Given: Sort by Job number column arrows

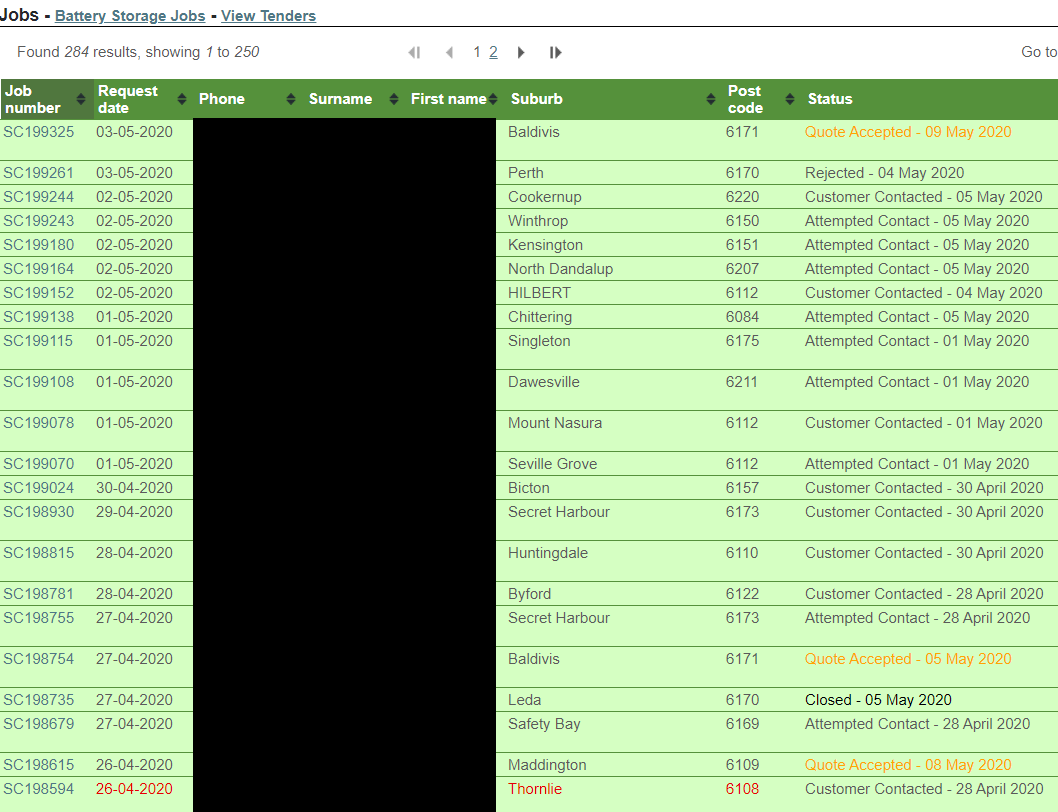Looking at the screenshot, I should pyautogui.click(x=81, y=99).
